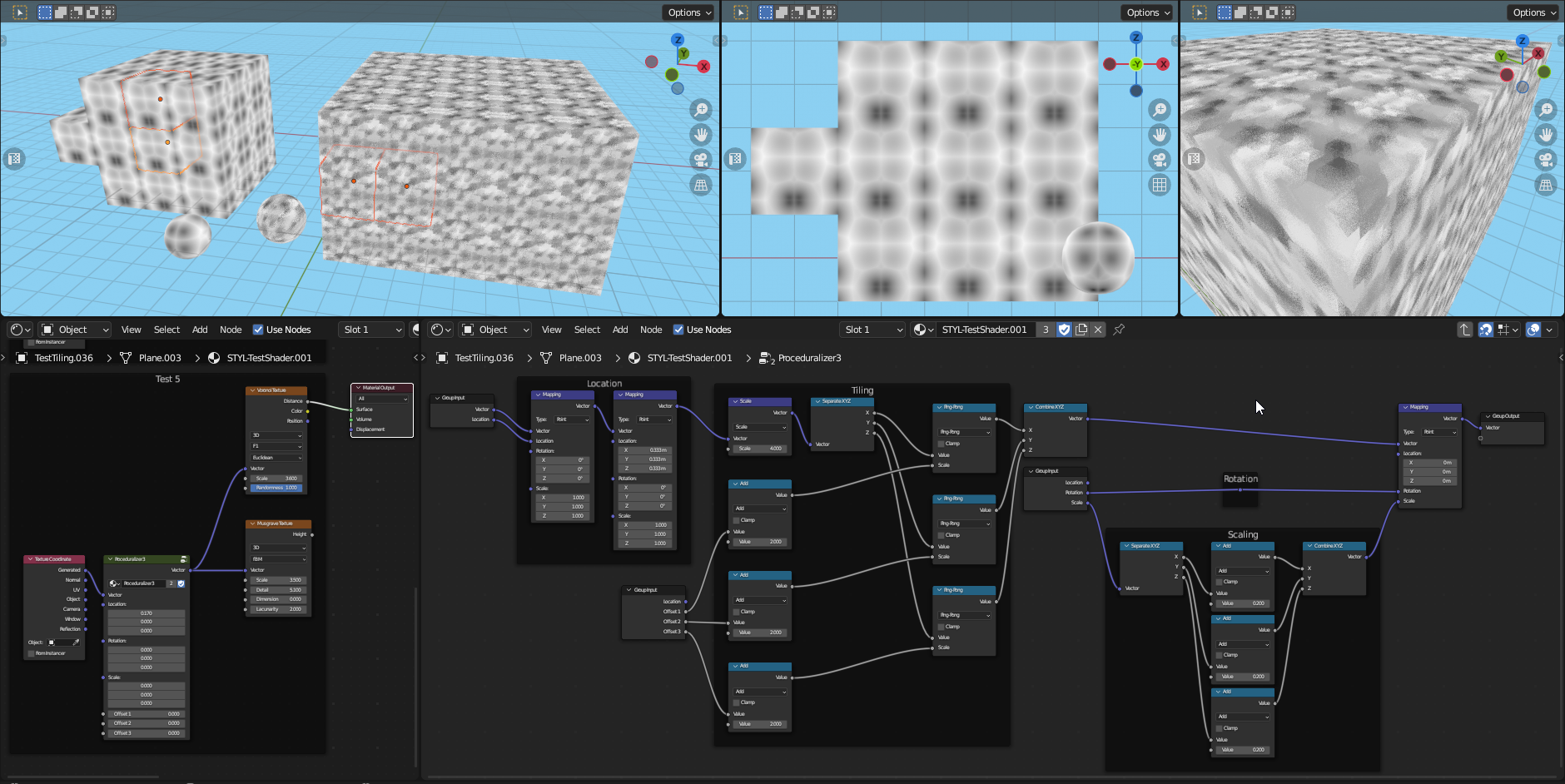
Task: Click Plane.003 in left breadcrumb
Action: pos(160,358)
